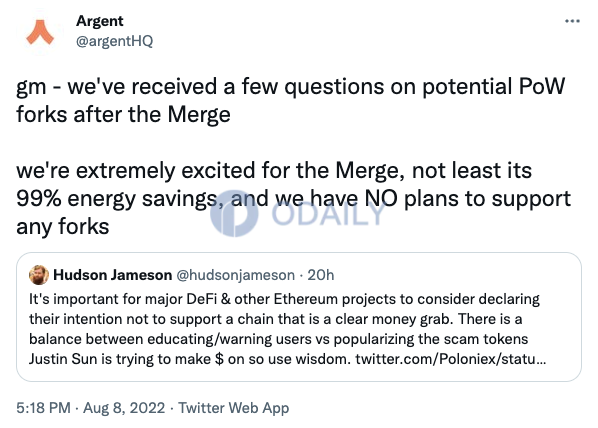Image resolution: width=598 pixels, height=428 pixels.
Task: Open the three-dot more options menu
Action: point(572,21)
